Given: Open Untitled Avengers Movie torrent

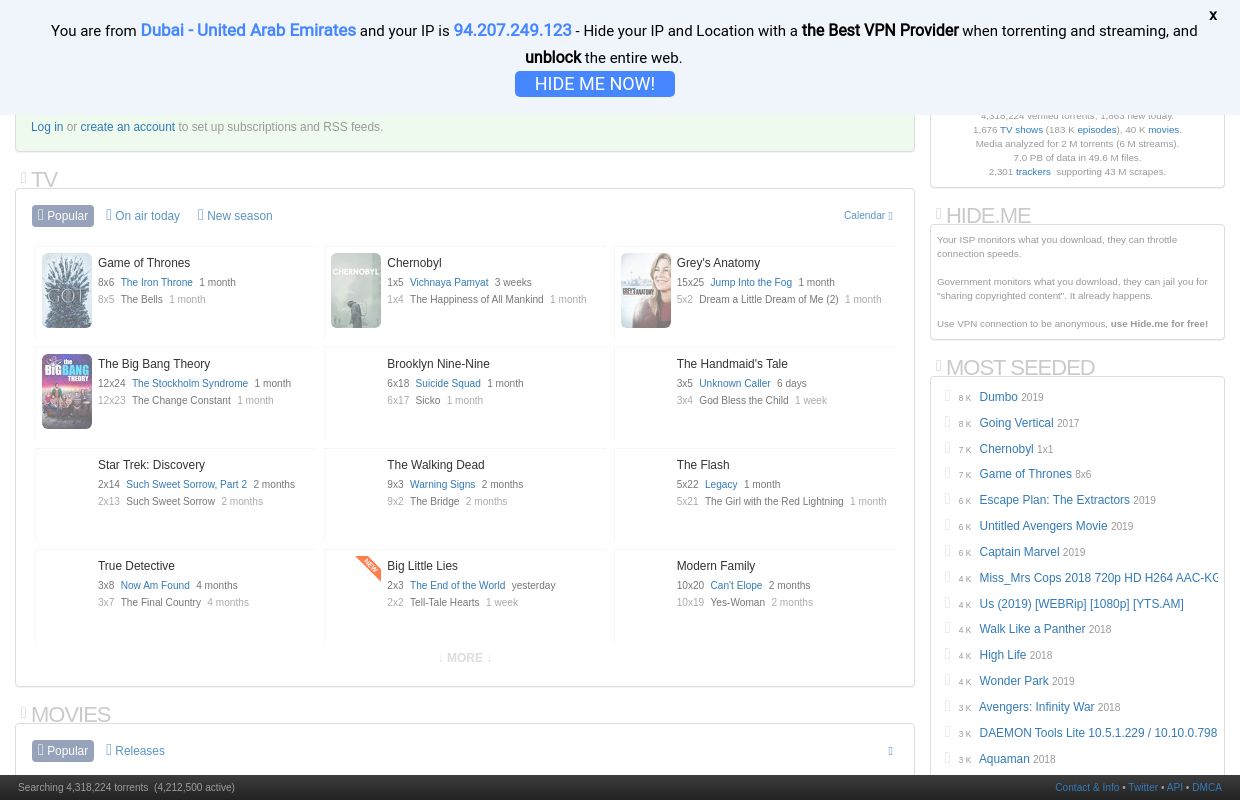Looking at the screenshot, I should (1043, 526).
